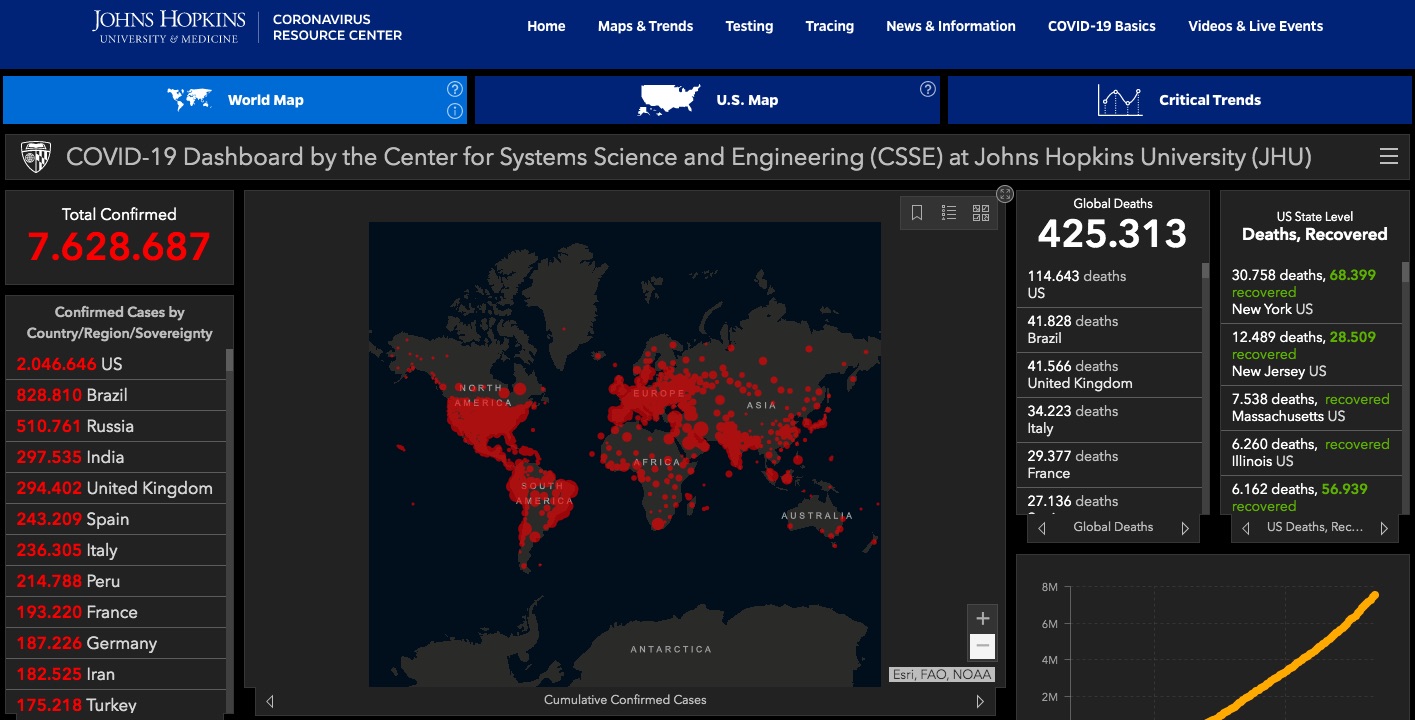Open the dashboard hamburger menu

pyautogui.click(x=1388, y=157)
